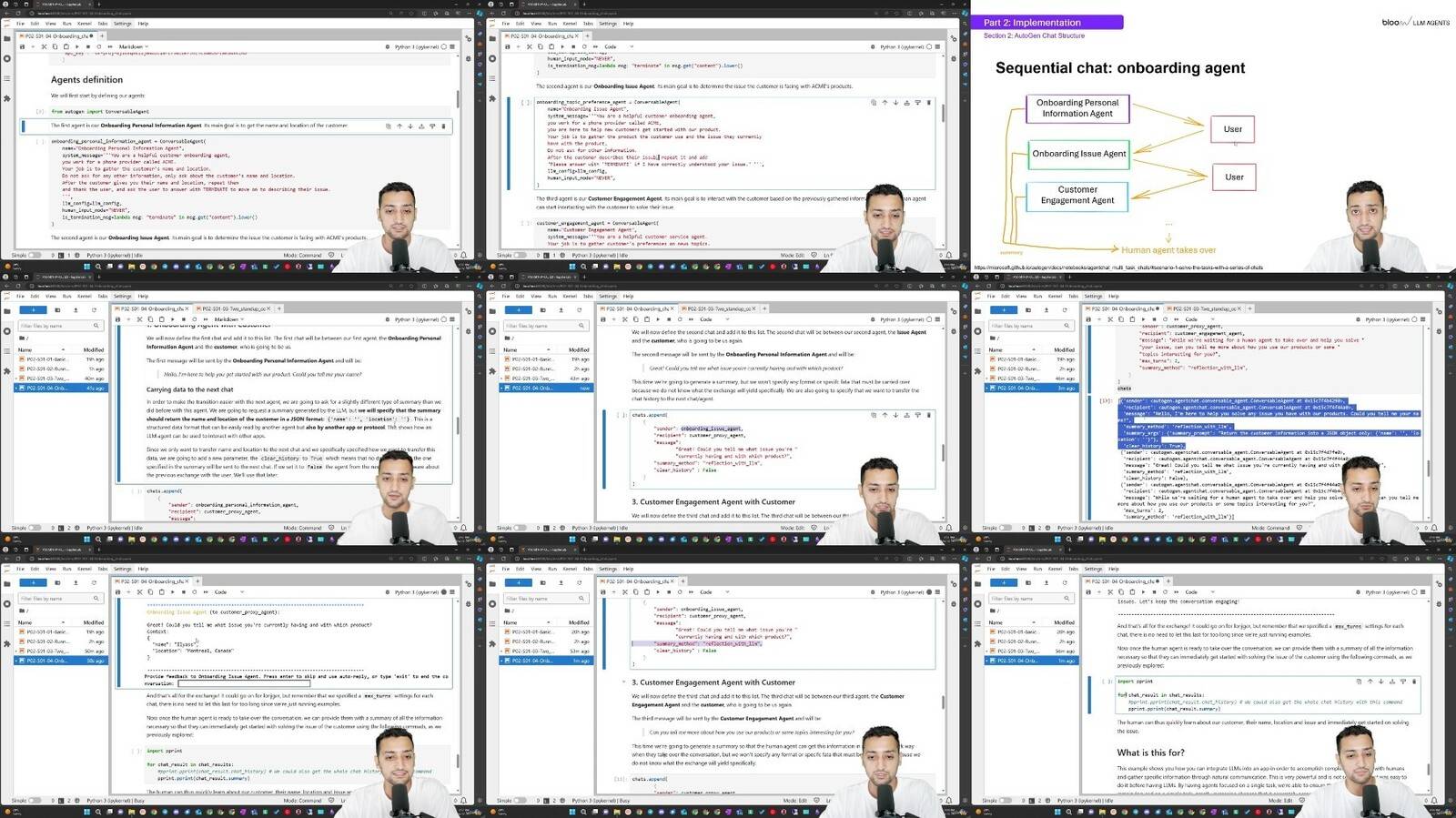Toggle Simple mode in the Provide feedback output frame
This screenshot has width=1456, height=818.
tap(35, 801)
